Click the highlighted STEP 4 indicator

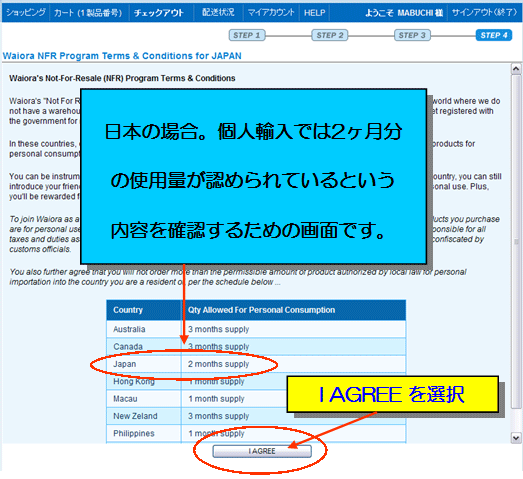point(494,35)
